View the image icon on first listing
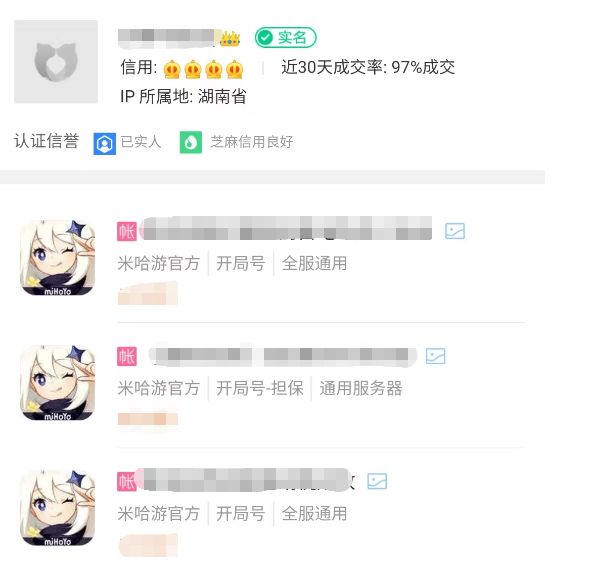 click(455, 231)
